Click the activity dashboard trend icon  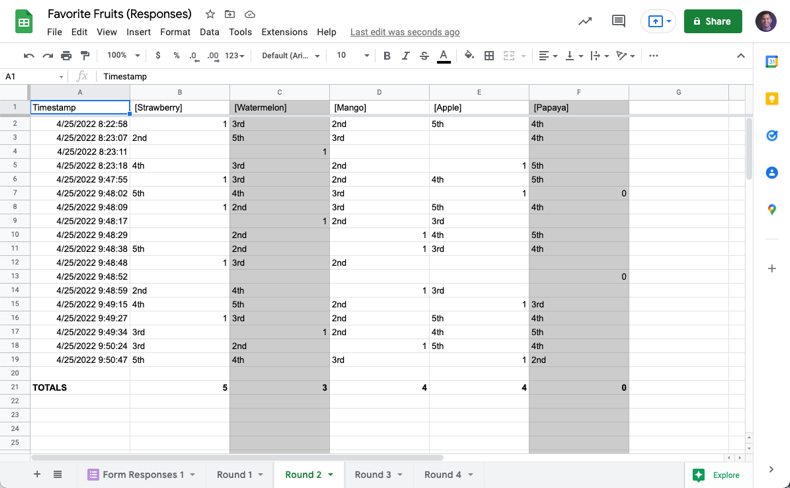click(x=585, y=21)
